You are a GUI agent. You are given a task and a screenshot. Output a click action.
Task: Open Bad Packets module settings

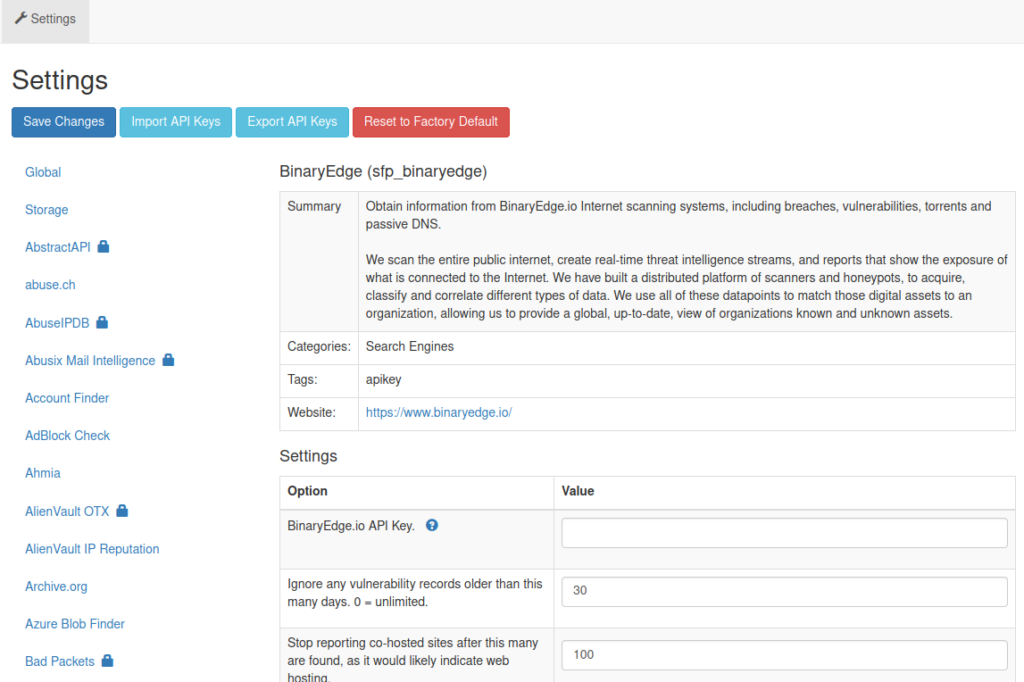[x=59, y=661]
